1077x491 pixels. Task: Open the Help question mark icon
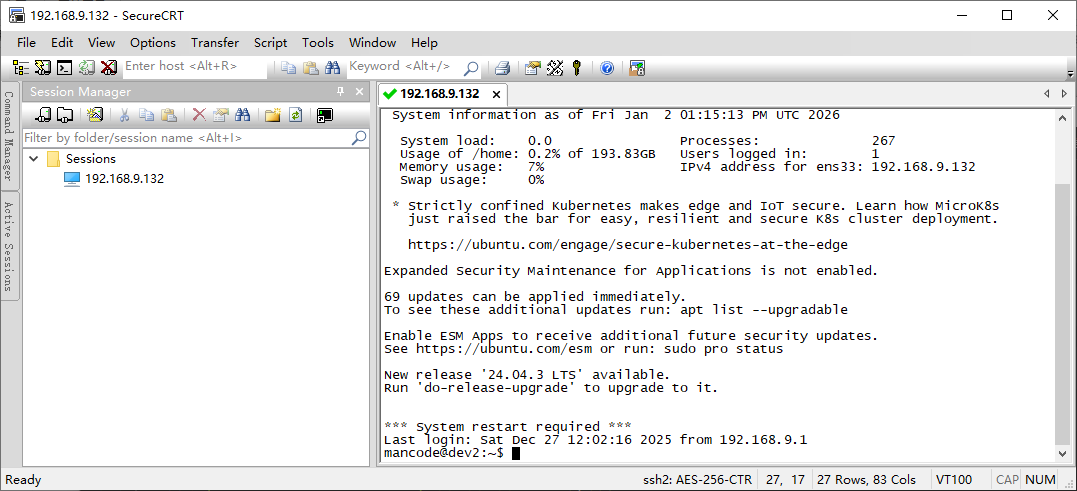[x=607, y=68]
